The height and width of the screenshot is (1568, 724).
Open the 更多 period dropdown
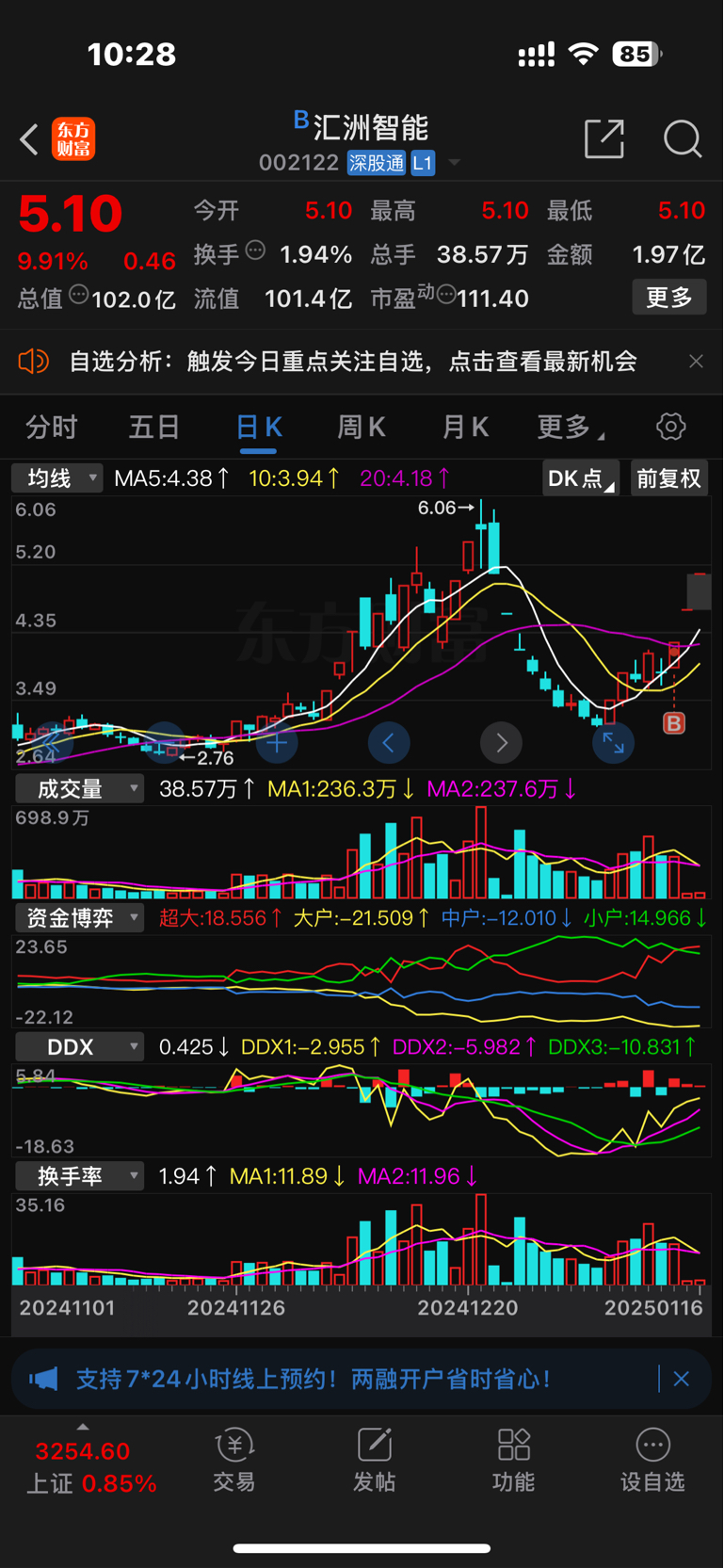(571, 428)
